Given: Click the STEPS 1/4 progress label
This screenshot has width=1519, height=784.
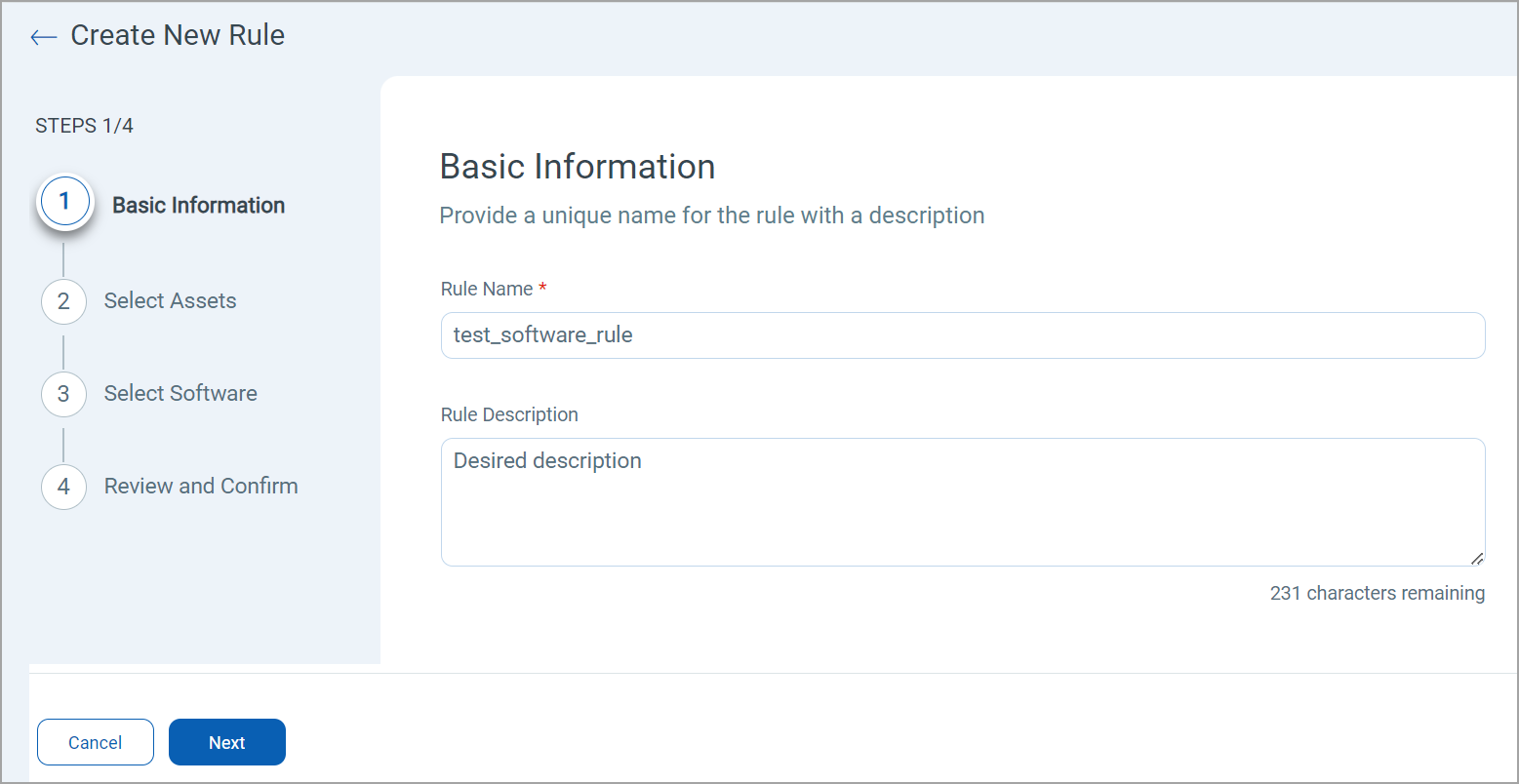Looking at the screenshot, I should pyautogui.click(x=84, y=126).
